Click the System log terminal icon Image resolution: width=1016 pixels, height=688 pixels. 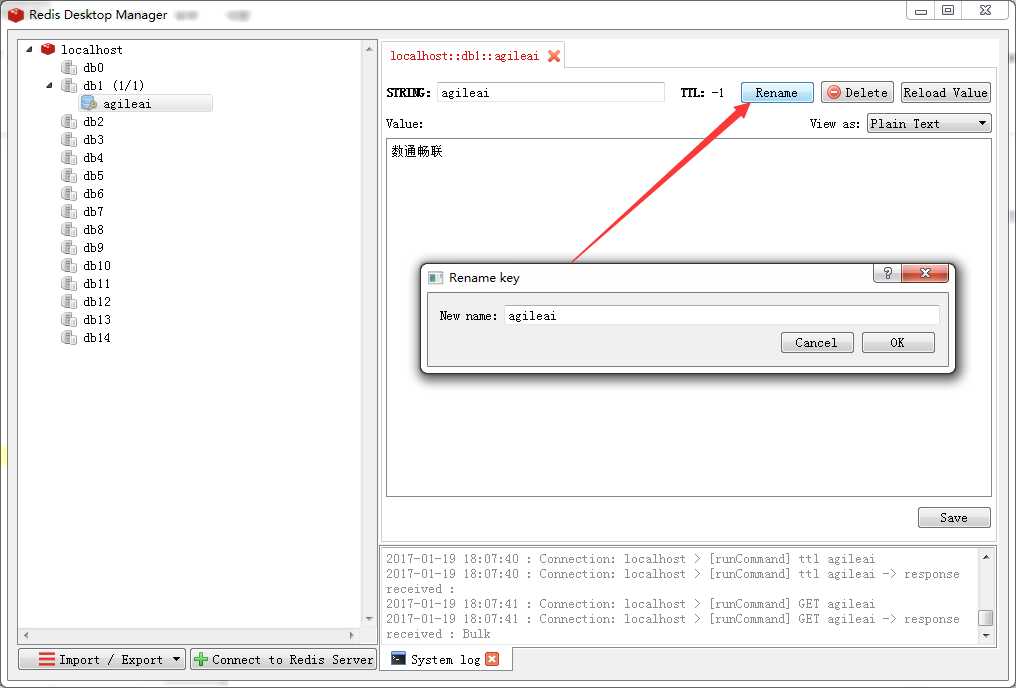pos(398,659)
